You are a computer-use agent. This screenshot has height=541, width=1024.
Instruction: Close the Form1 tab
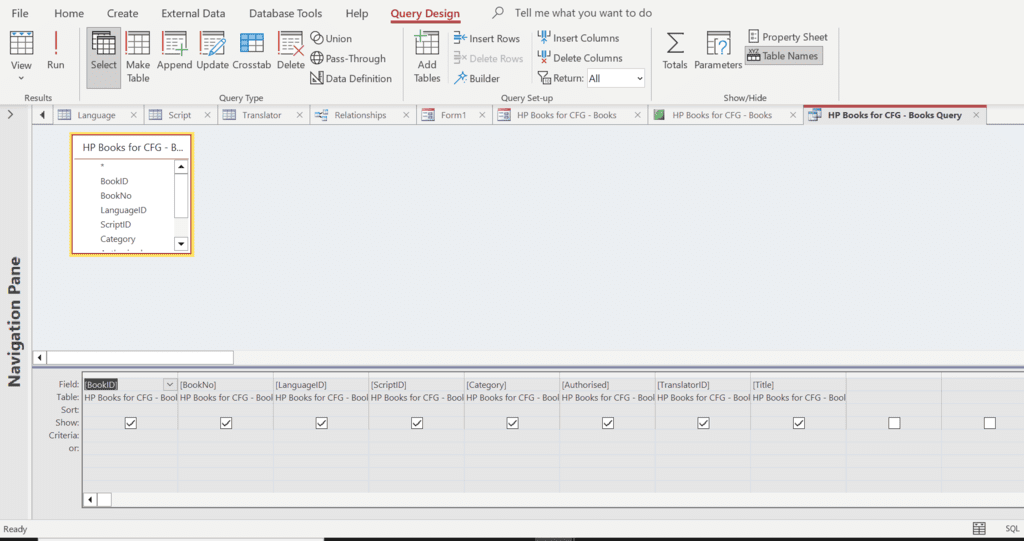point(482,115)
